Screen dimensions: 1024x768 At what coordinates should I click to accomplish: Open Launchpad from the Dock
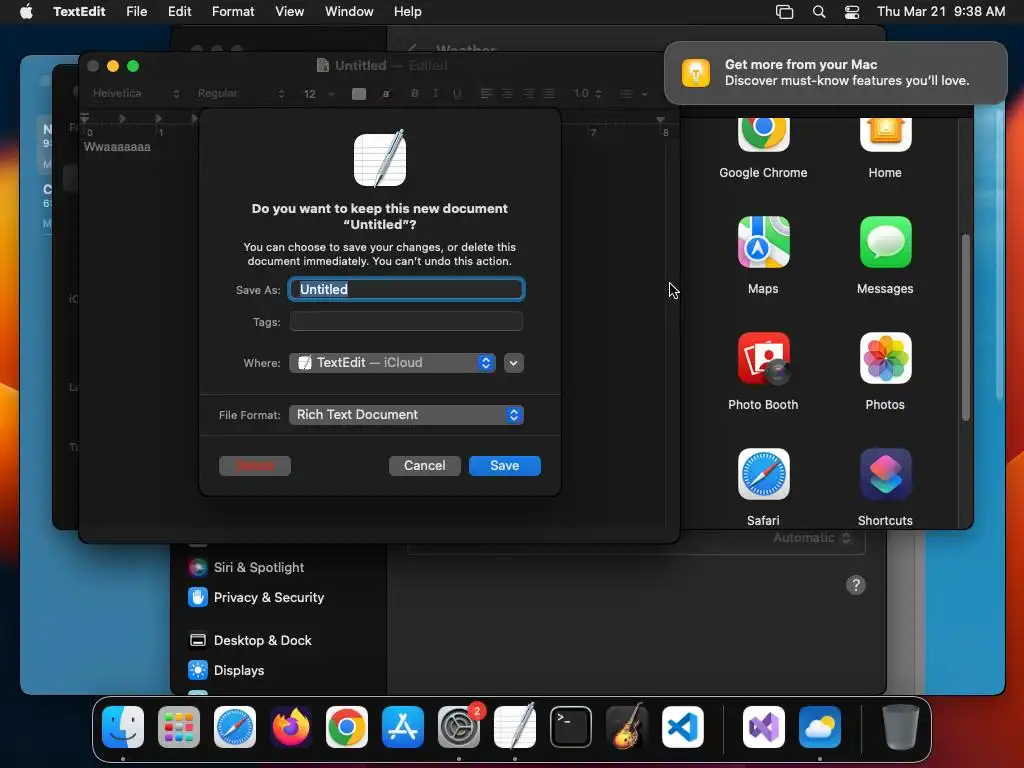click(x=179, y=727)
